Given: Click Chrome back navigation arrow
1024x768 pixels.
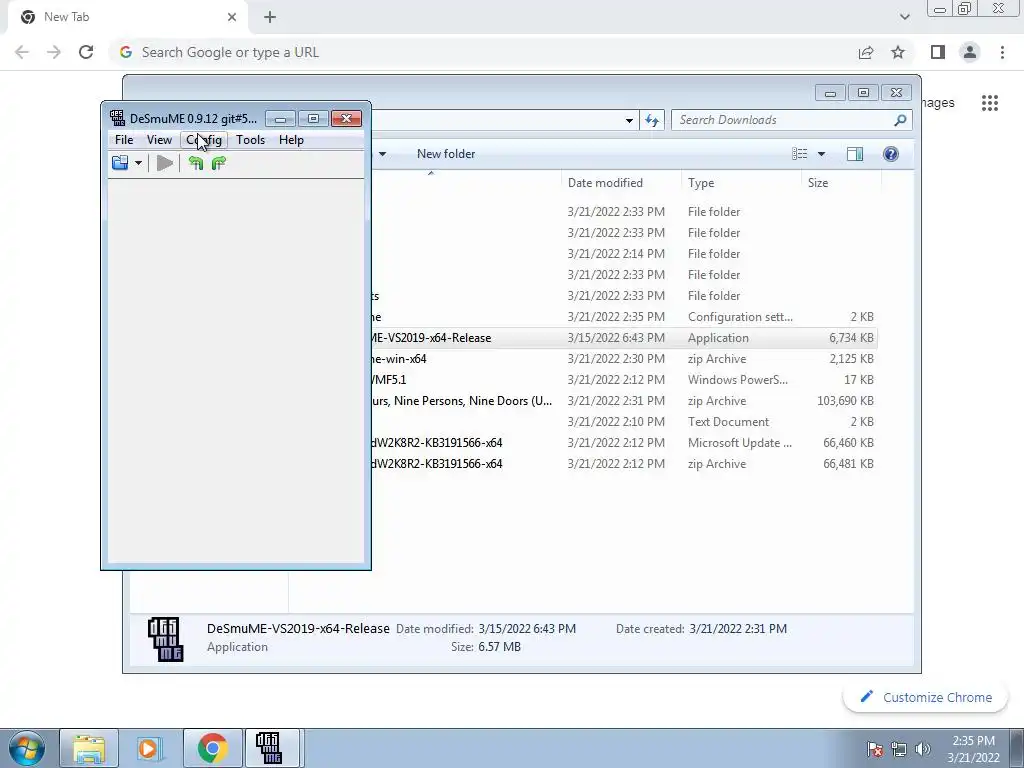Looking at the screenshot, I should point(22,52).
